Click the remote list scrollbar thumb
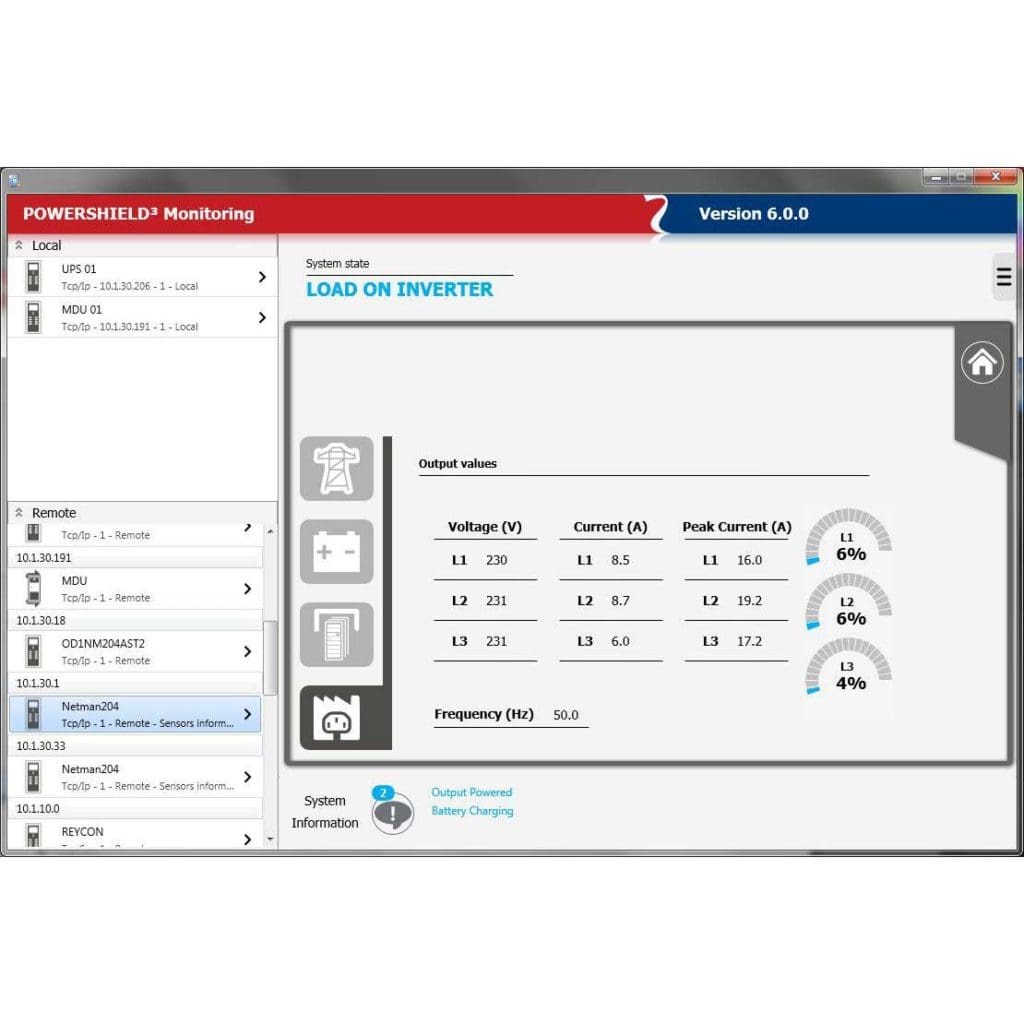Viewport: 1024px width, 1024px height. (270, 658)
